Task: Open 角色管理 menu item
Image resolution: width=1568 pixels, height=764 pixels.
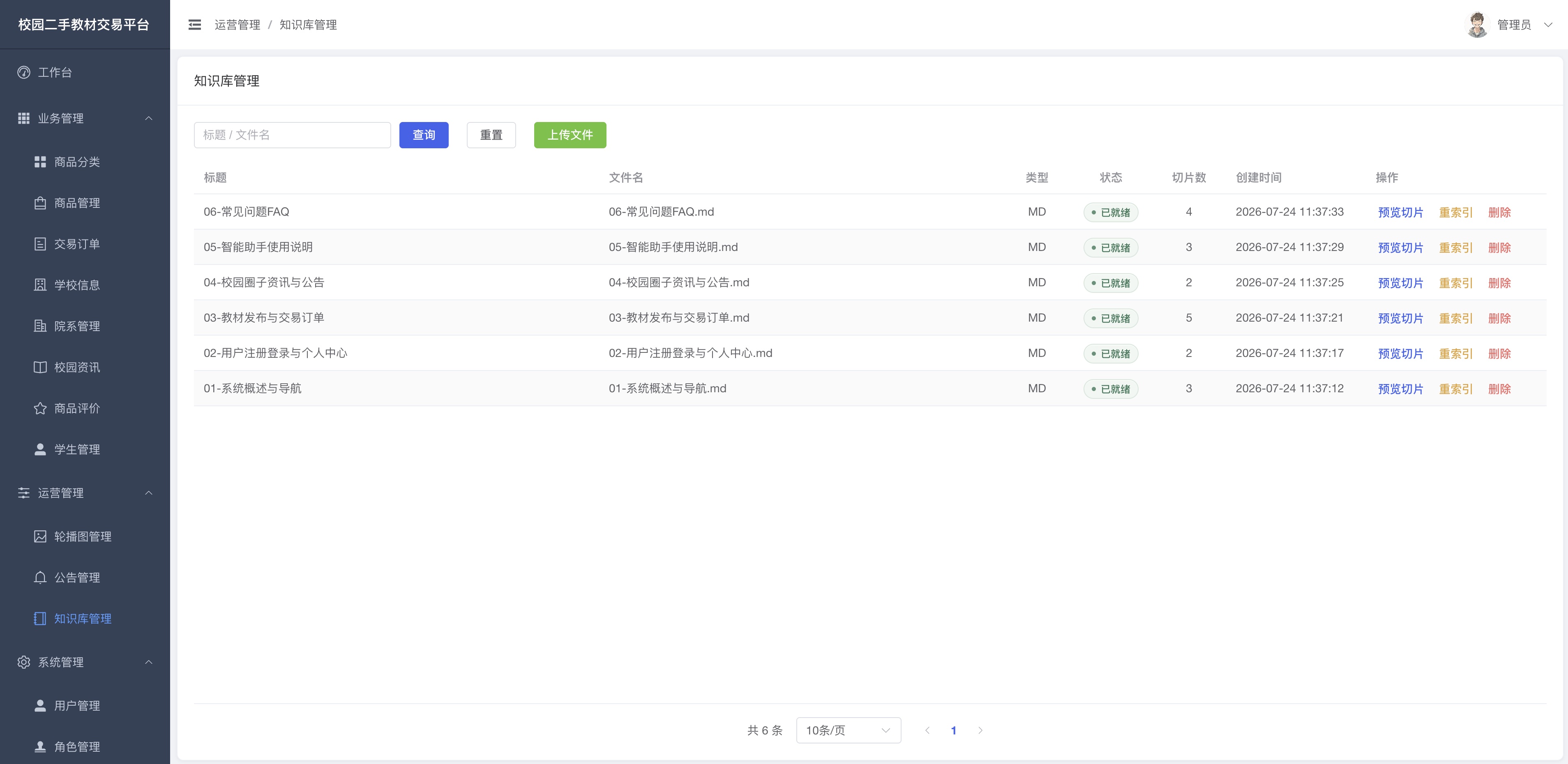Action: [85, 746]
